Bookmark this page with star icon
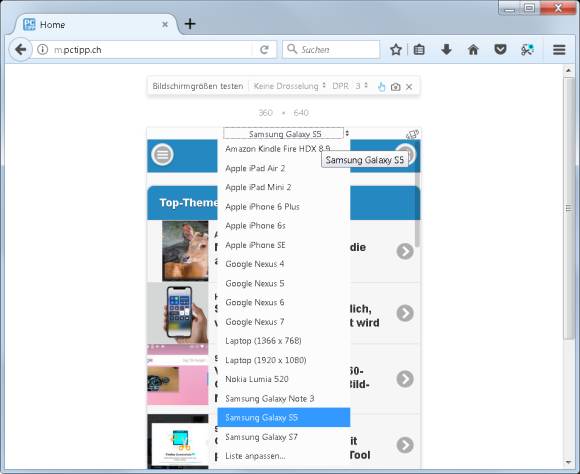580x474 pixels. (x=396, y=50)
